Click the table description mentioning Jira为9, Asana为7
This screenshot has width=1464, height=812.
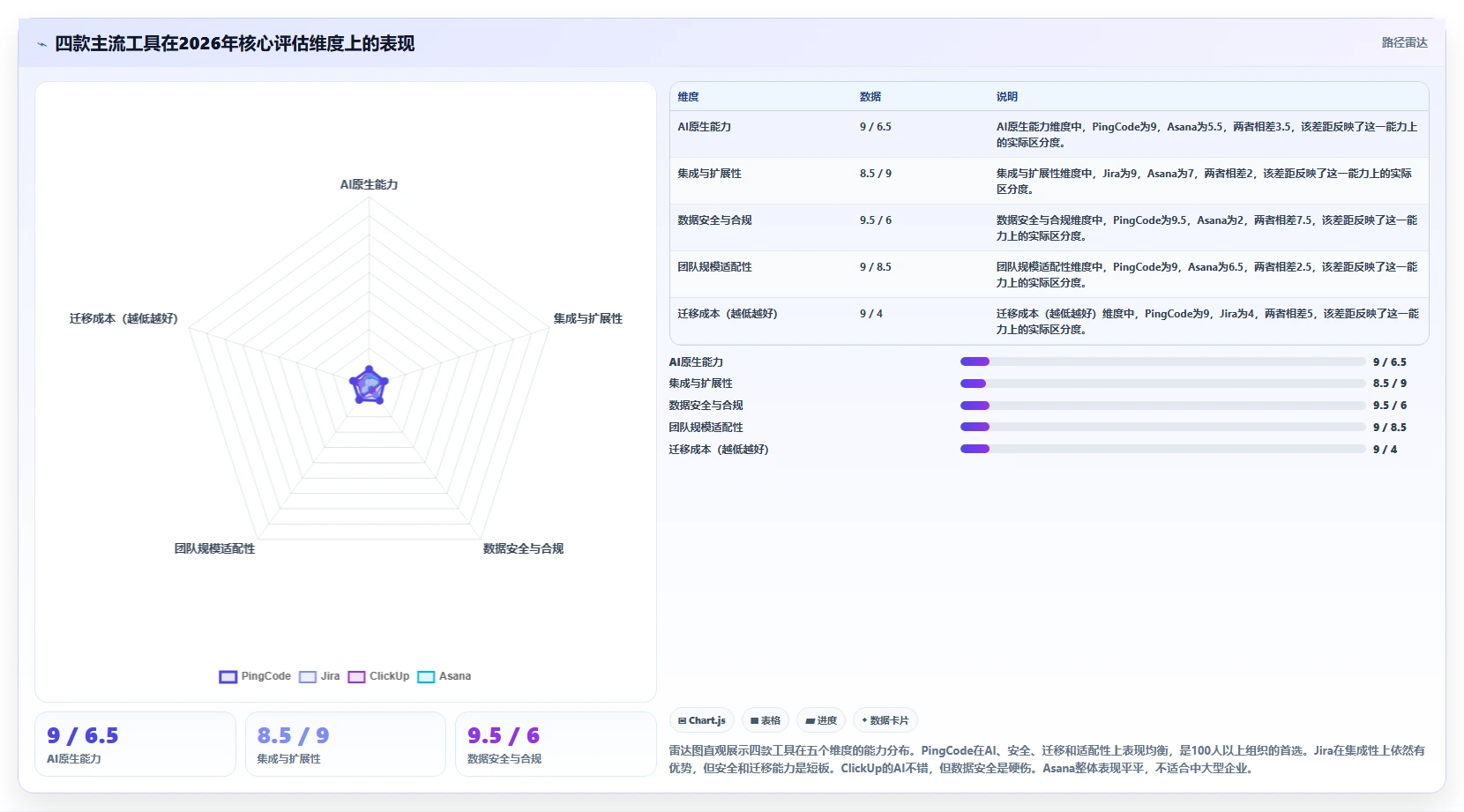pyautogui.click(x=1205, y=182)
